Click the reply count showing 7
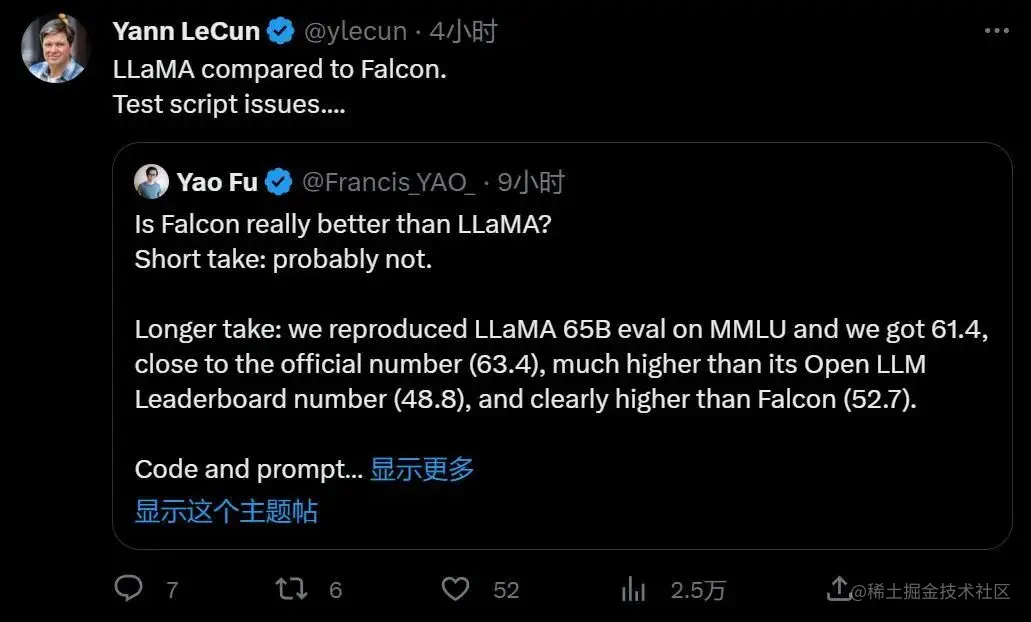Viewport: 1031px width, 622px height. (x=172, y=590)
